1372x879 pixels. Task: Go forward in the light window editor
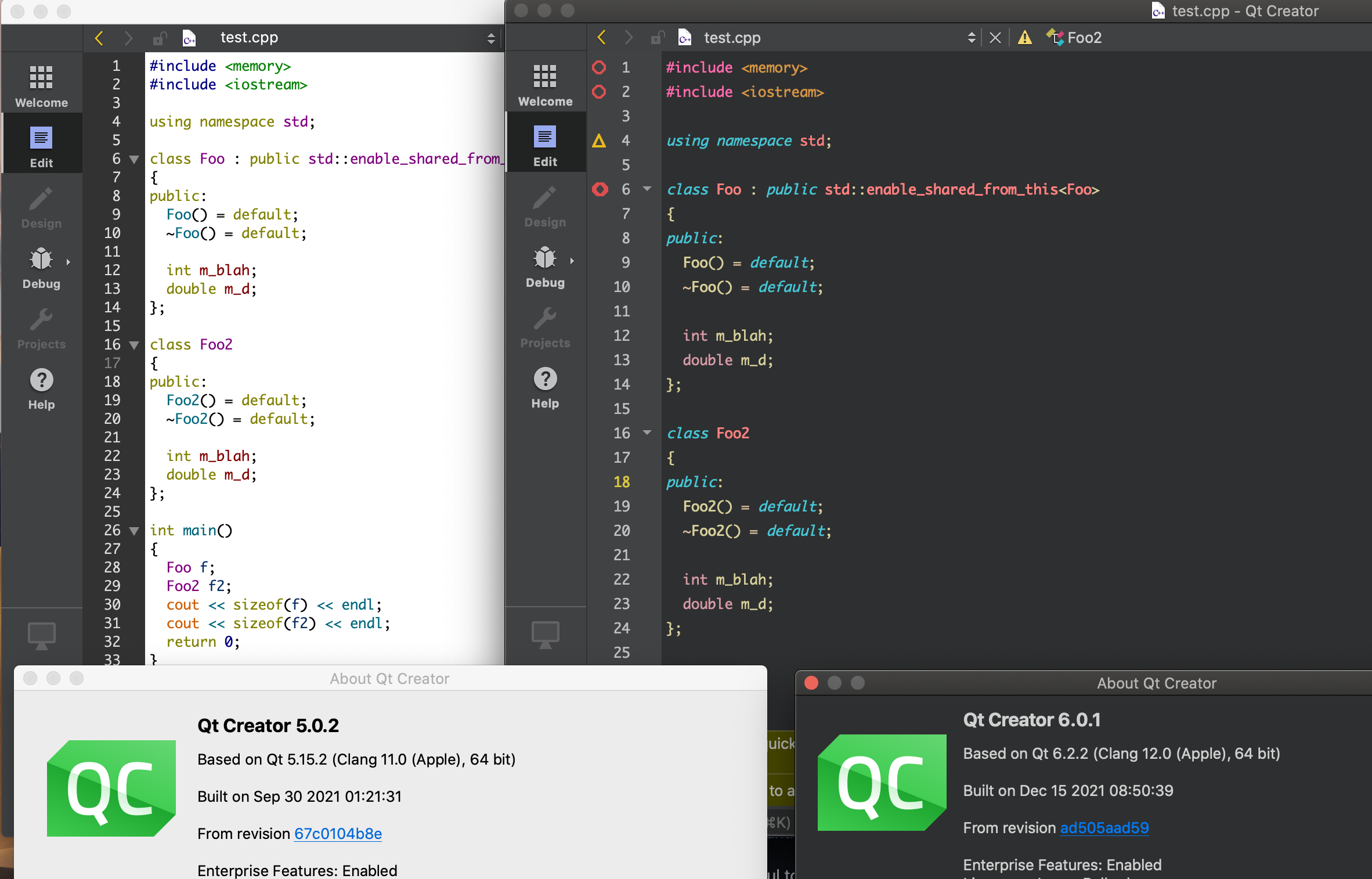point(128,38)
